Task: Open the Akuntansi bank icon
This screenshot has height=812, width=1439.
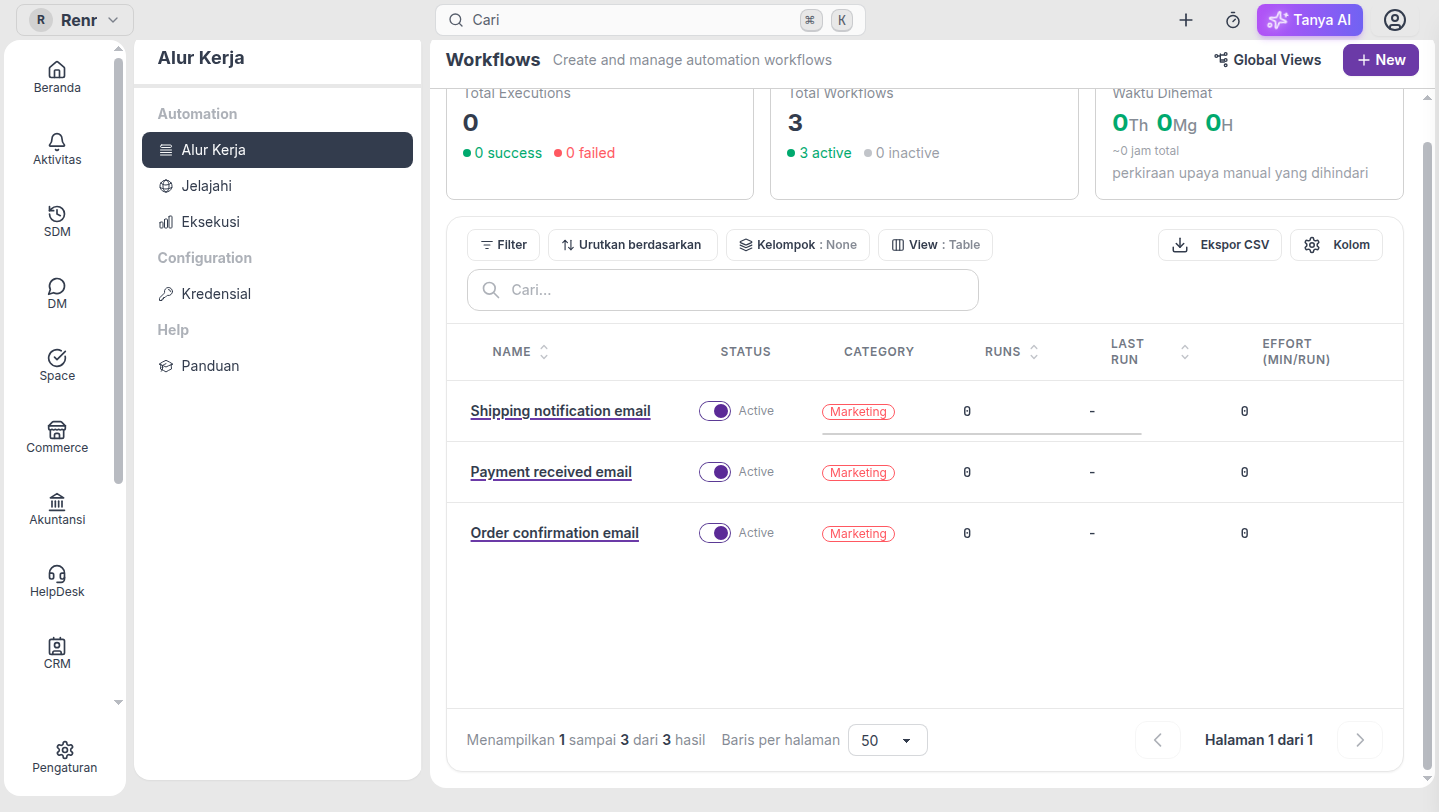Action: point(57,502)
